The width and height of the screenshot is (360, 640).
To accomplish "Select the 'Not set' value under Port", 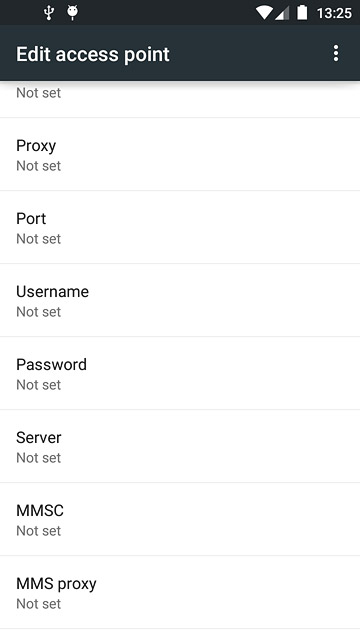I will click(x=38, y=239).
